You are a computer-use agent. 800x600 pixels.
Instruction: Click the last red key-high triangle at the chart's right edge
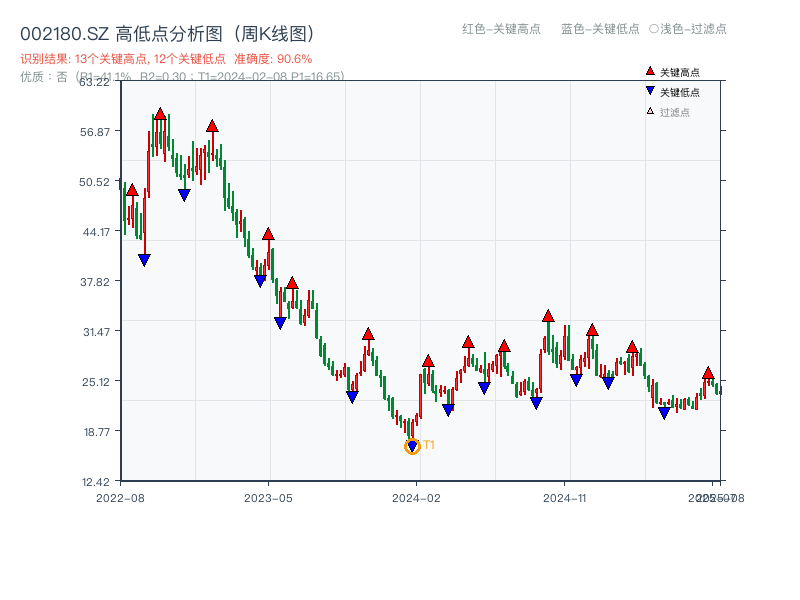[708, 373]
